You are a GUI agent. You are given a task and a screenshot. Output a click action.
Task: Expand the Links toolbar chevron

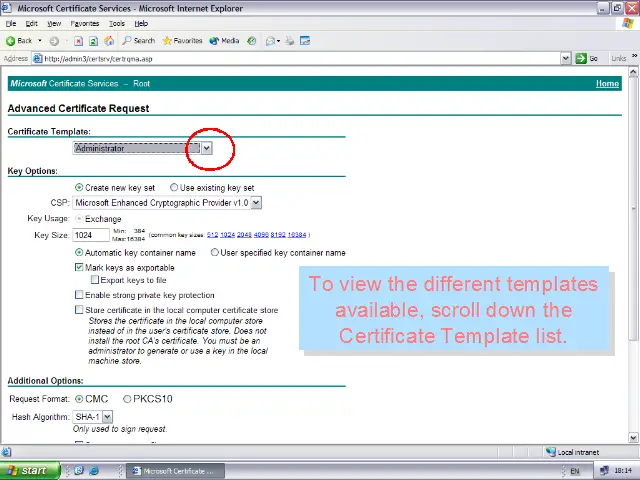coord(634,56)
